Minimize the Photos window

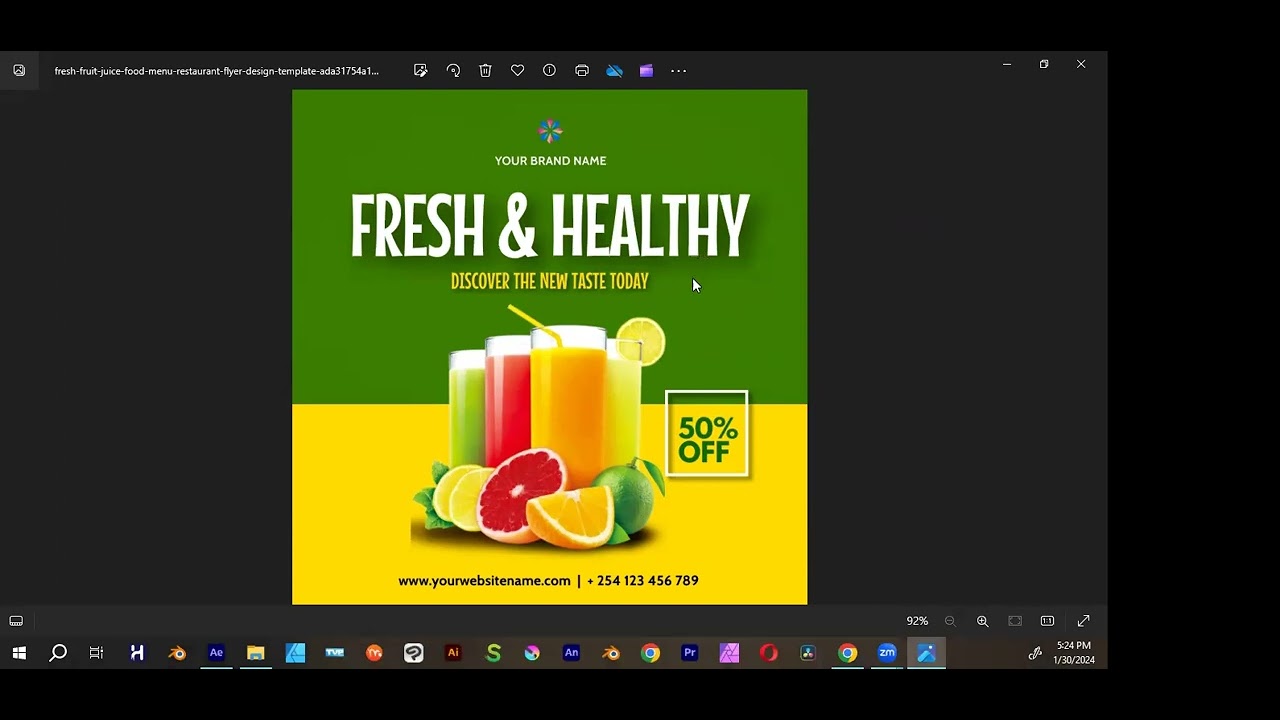point(1007,64)
